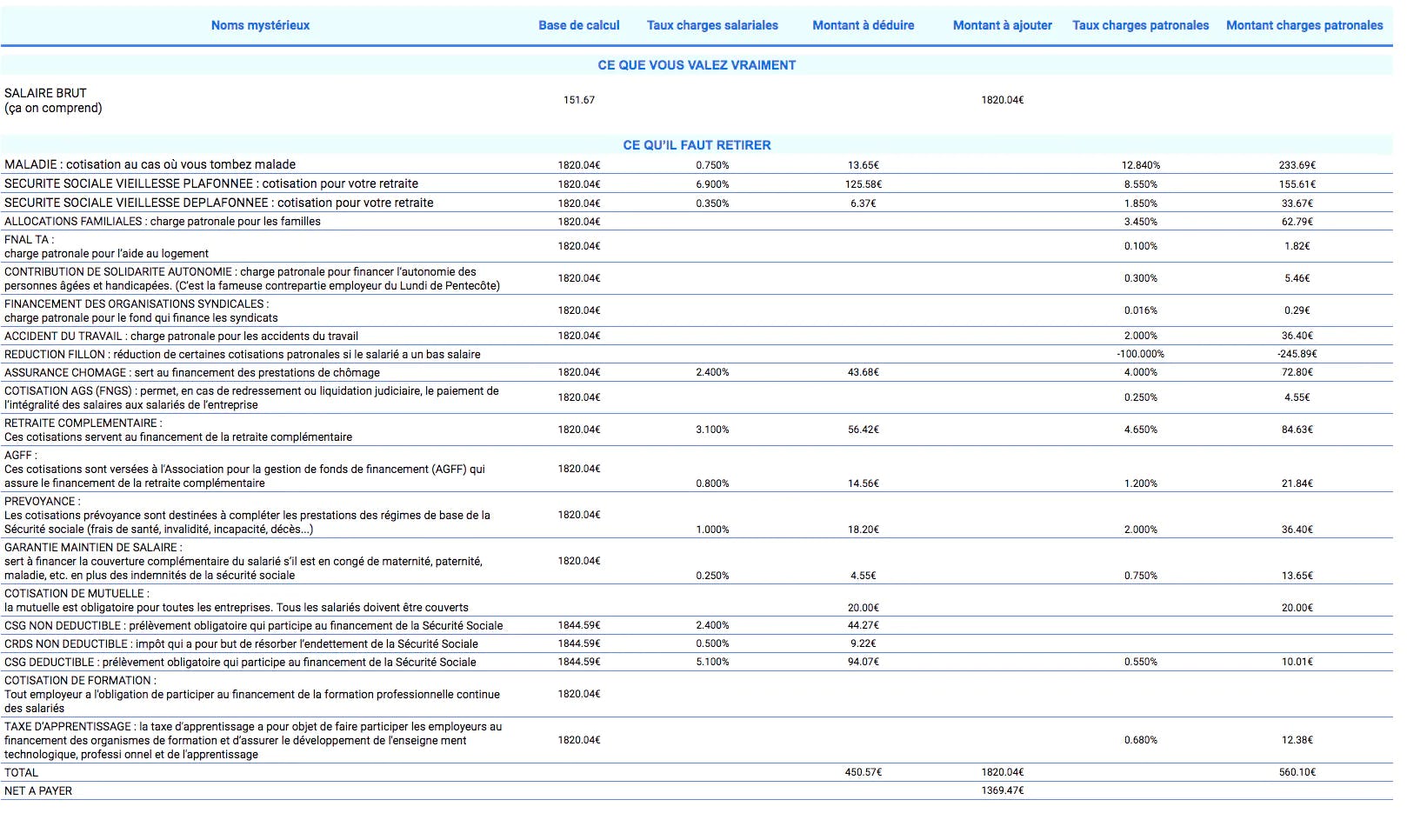Select the CONTRIBUTION DE SOLIDARITE AUTONOMIE label
The width and height of the screenshot is (1407, 840).
pos(252,278)
